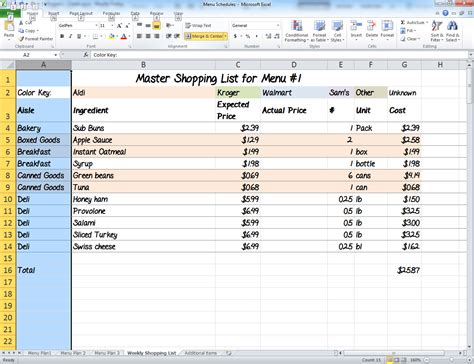Open Find & Select binoculars menu
The image size is (474, 364).
pyautogui.click(x=452, y=31)
